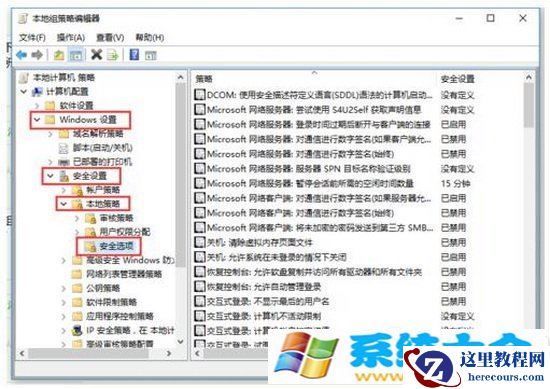This screenshot has height=389, width=550.
Task: Expand the 公钥策略 node
Action: (63, 288)
